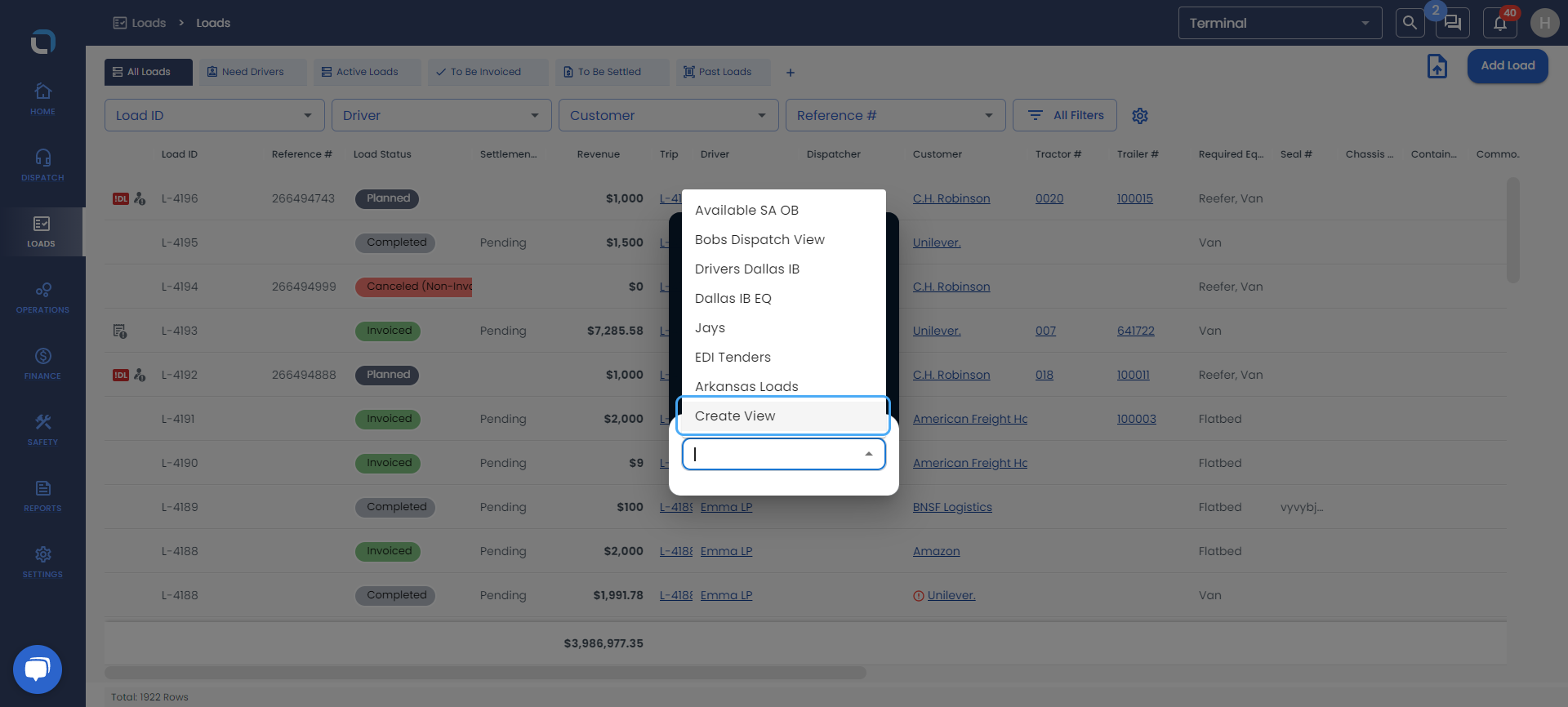Add a new view tab with plus

[x=790, y=73]
